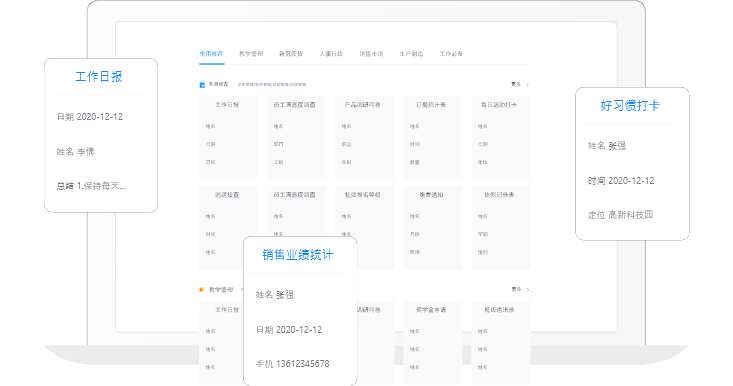733x386 pixels.
Task: Click the first section heading next to the blue icon
Action: tap(218, 85)
